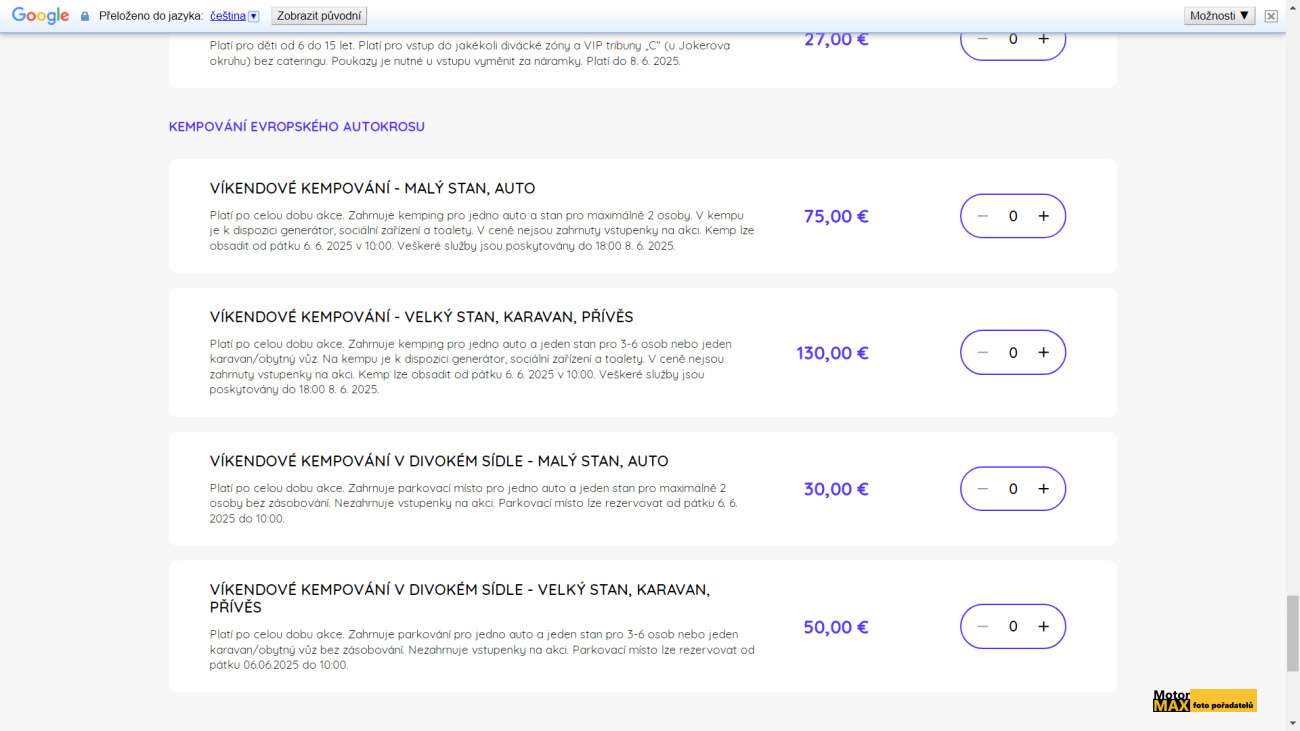Reduce wild camping large tent caravan 50,00 € quantity
The width and height of the screenshot is (1300, 731).
click(x=982, y=627)
